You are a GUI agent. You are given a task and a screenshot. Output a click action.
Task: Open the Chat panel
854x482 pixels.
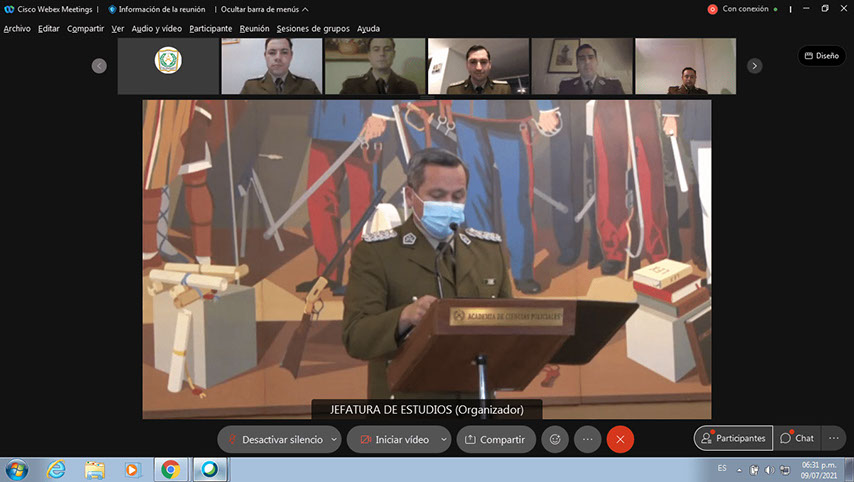pyautogui.click(x=797, y=438)
